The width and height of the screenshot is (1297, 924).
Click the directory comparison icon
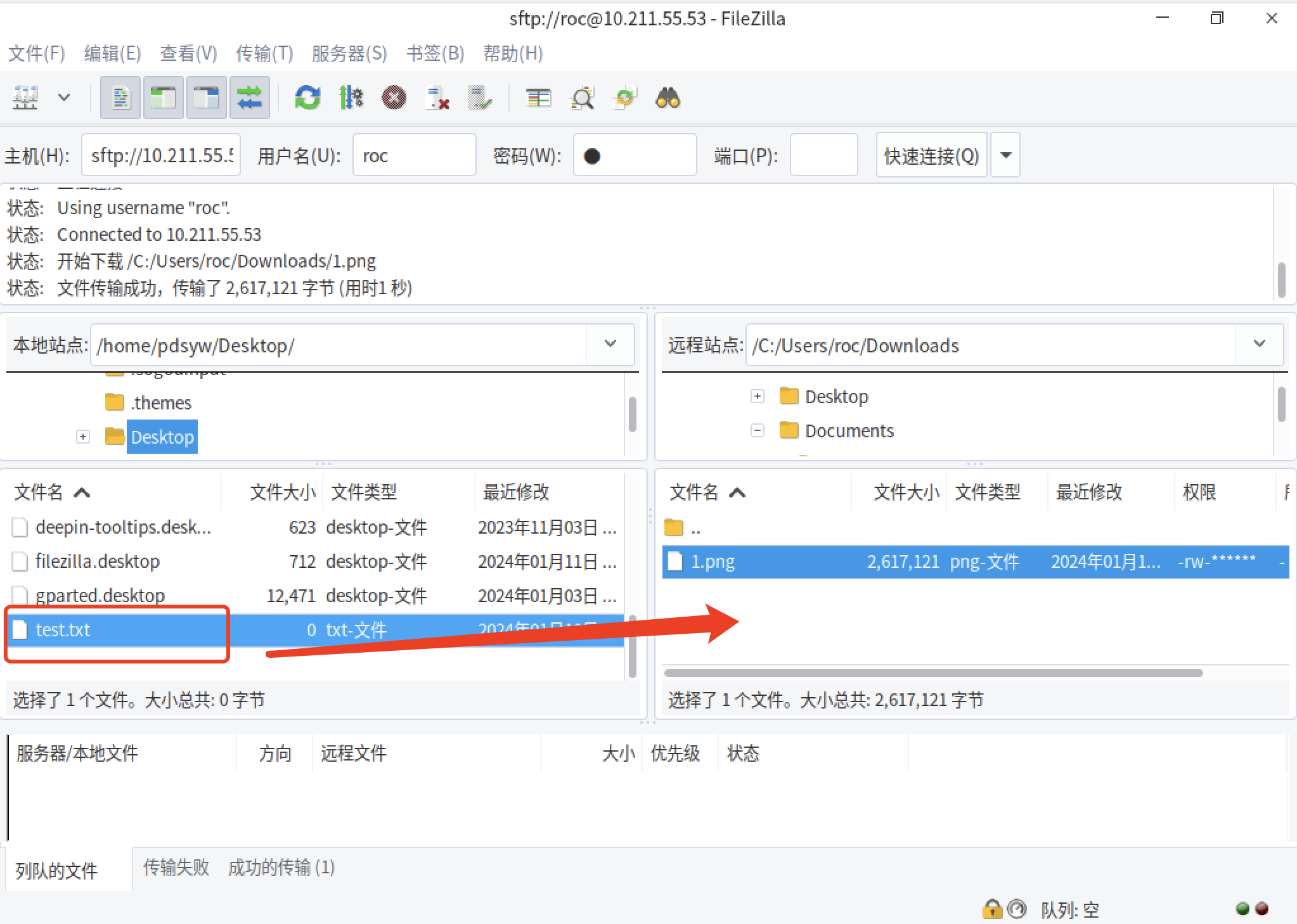(x=581, y=98)
